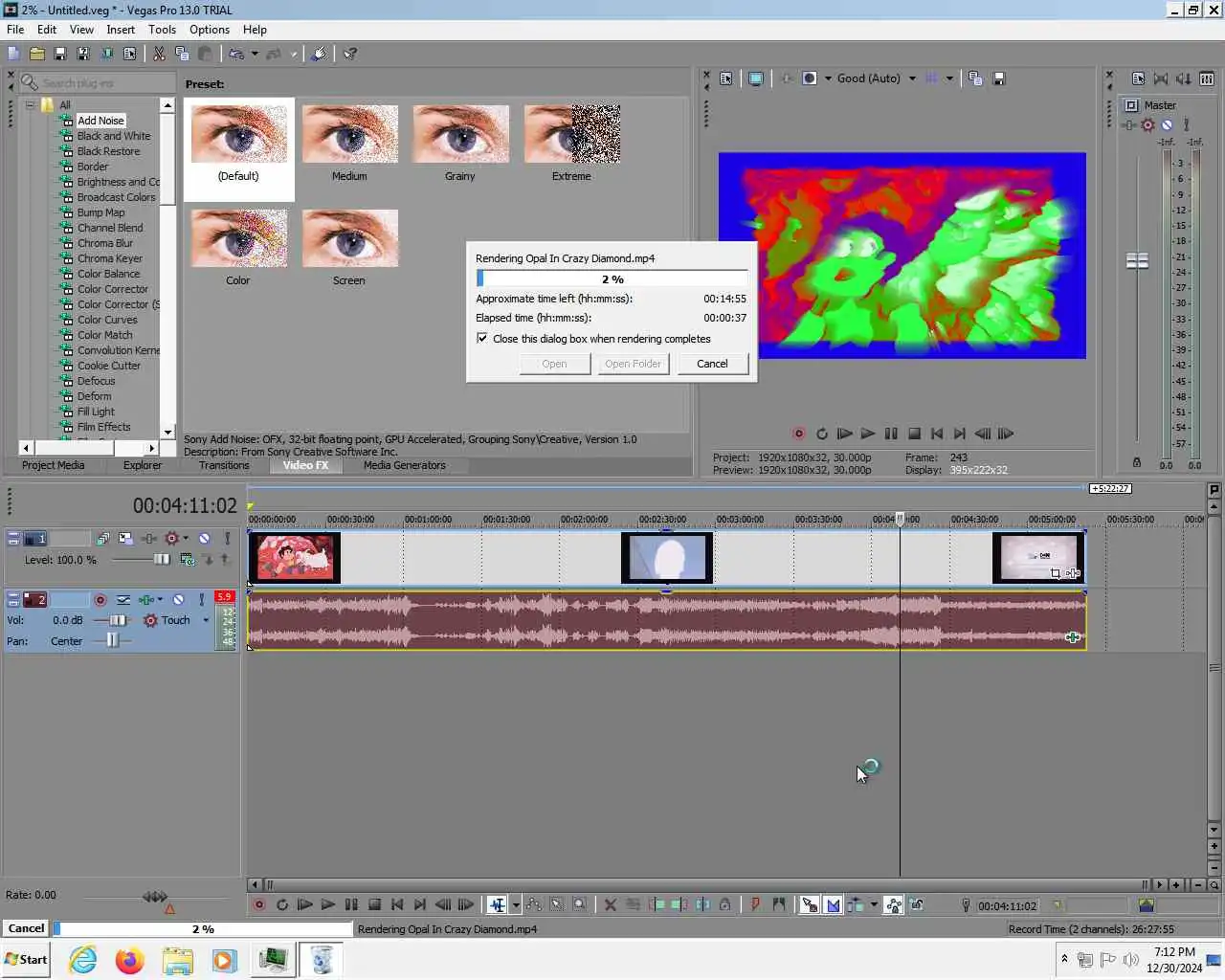The height and width of the screenshot is (980, 1225).
Task: Click the Undo toolbar icon
Action: pyautogui.click(x=236, y=54)
